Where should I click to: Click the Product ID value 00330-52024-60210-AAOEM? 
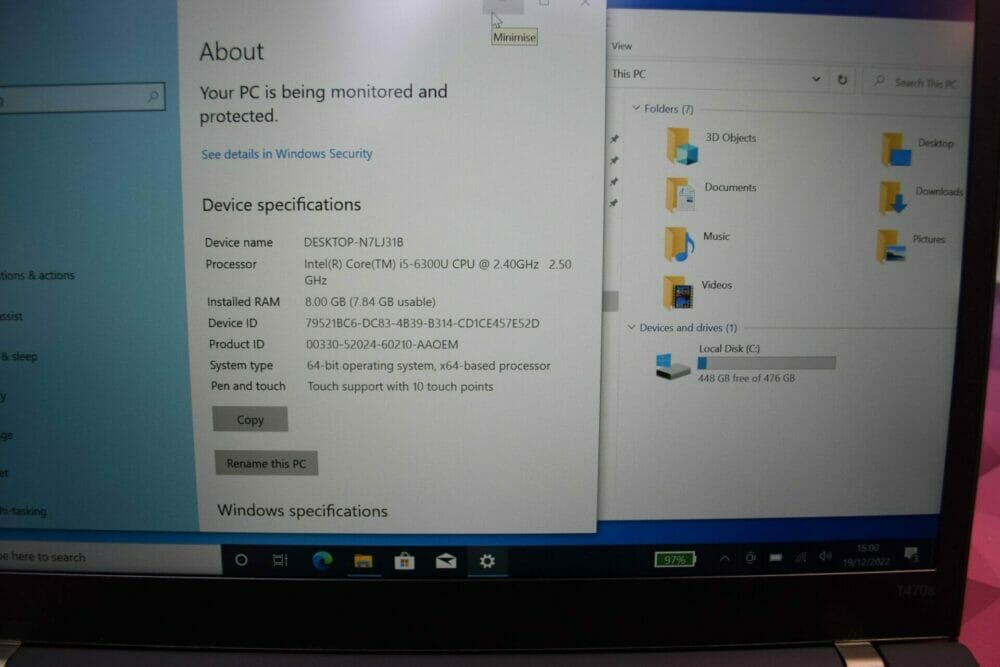click(382, 344)
